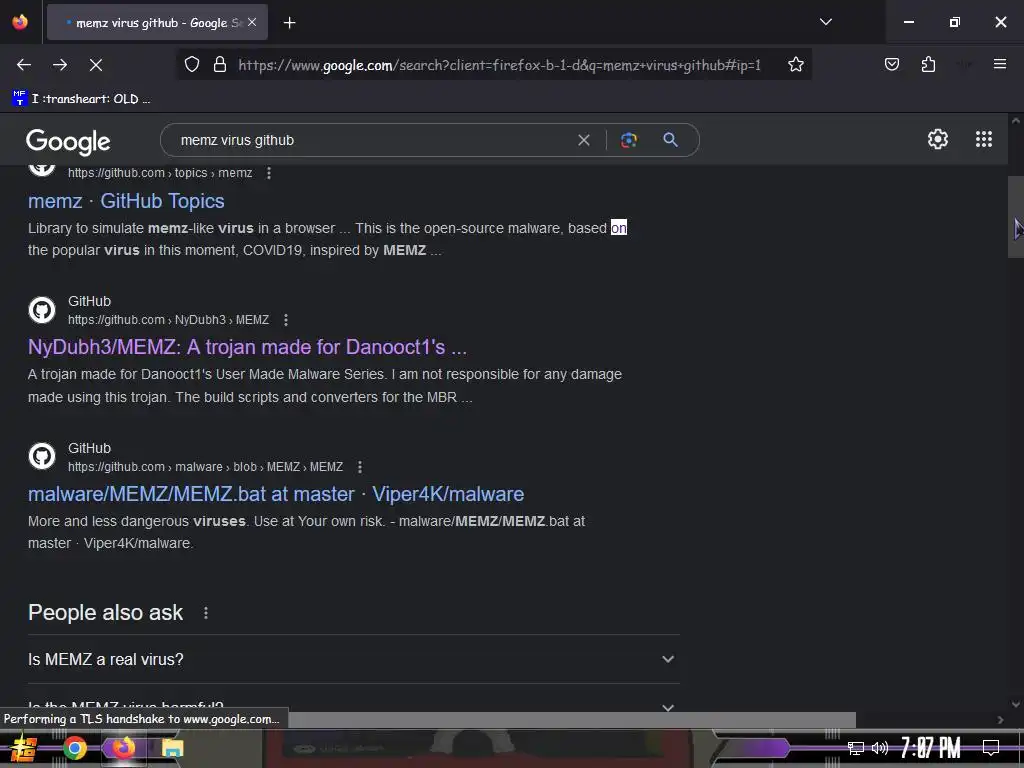
Task: Open People also ask options menu
Action: pyautogui.click(x=206, y=613)
